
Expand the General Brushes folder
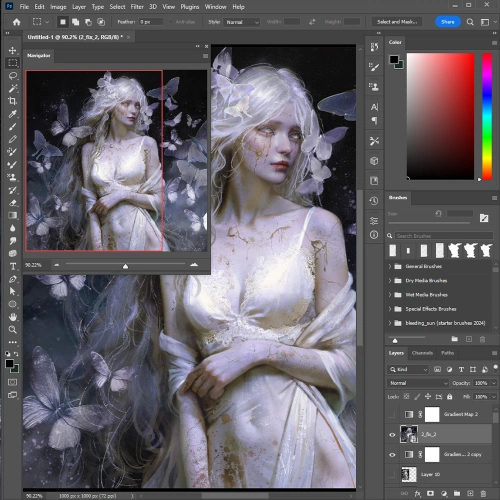click(x=390, y=266)
